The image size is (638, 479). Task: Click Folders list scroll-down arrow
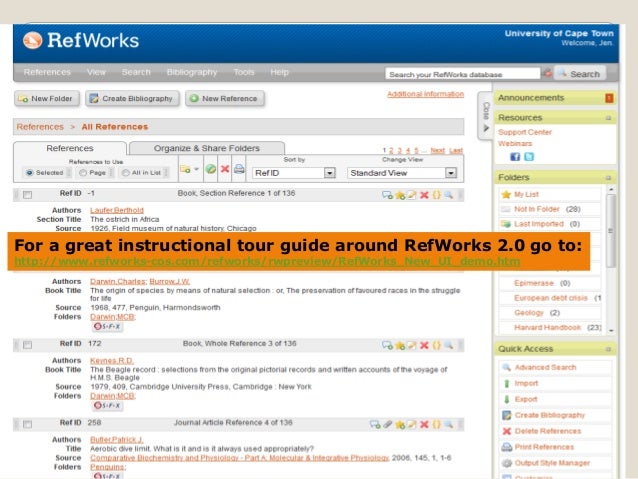611,330
